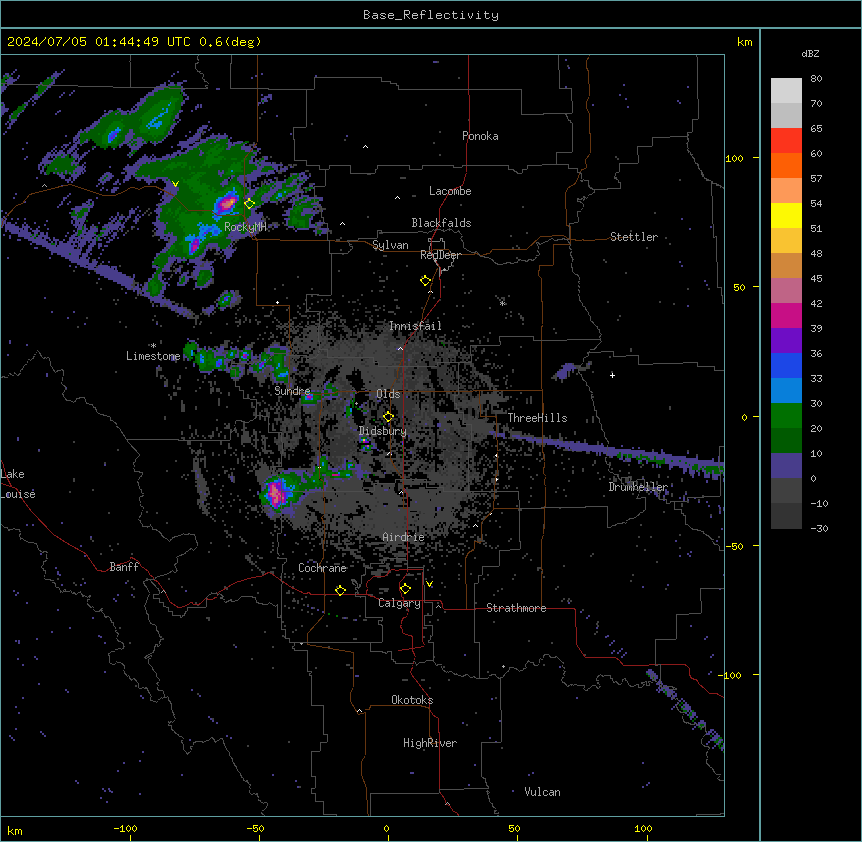Click the Ponoka city label

pos(480,136)
